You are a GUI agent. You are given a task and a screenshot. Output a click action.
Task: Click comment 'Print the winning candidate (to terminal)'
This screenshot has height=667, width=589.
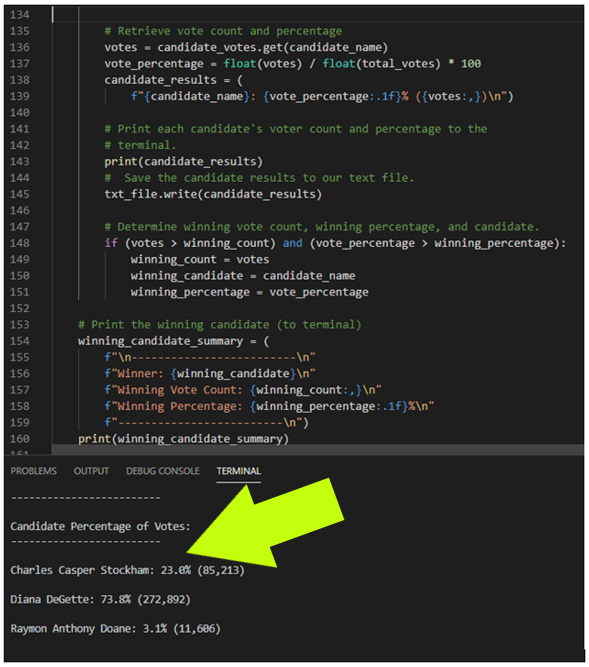pos(220,325)
